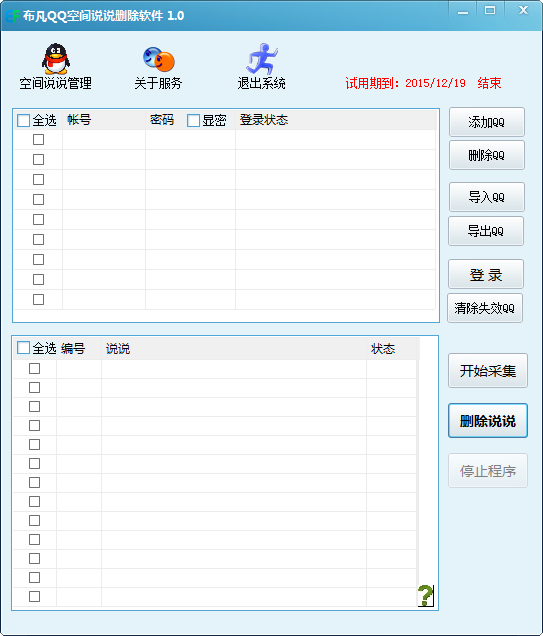Click the app logo in title bar

[x=12, y=16]
